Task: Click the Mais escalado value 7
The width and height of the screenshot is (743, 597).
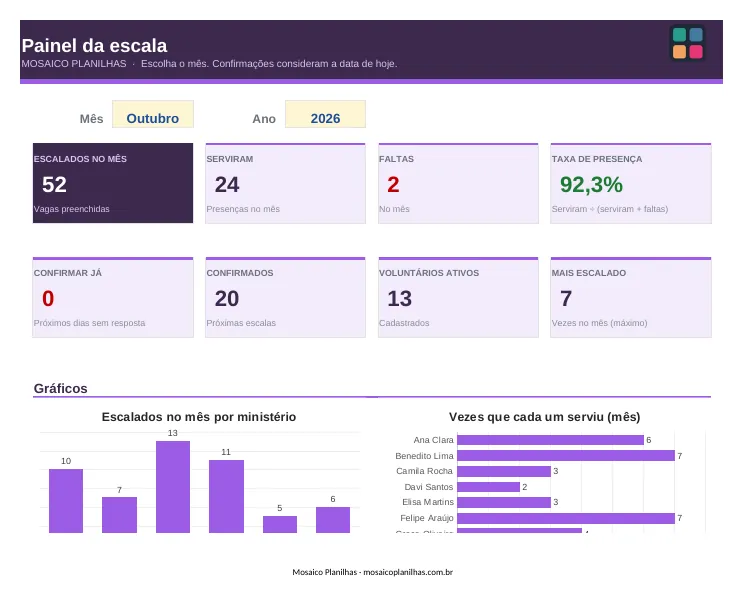Action: click(x=566, y=298)
